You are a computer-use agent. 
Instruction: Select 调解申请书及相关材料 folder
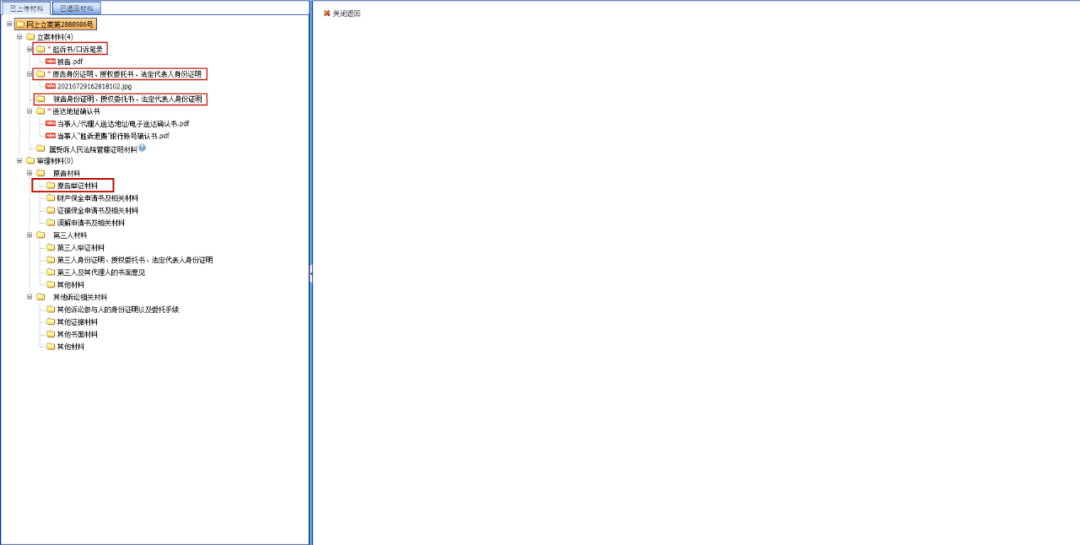90,223
